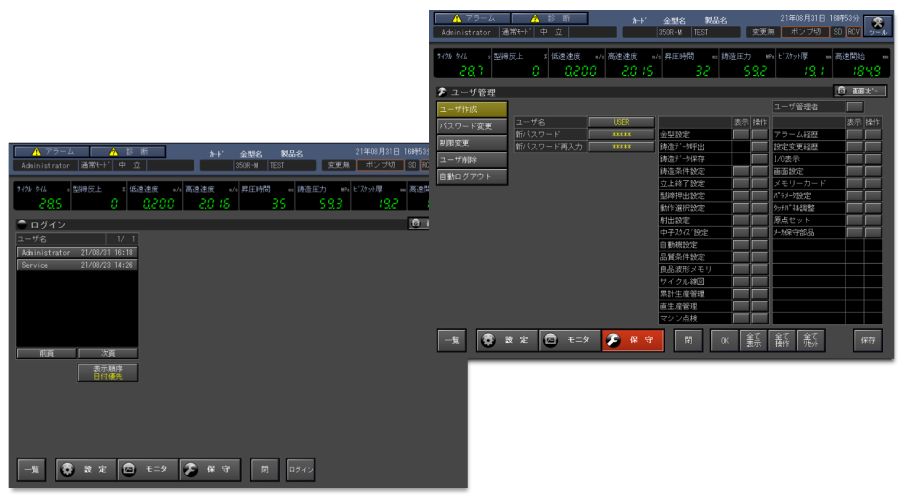Click the アラーム warning button in user management window

(470, 18)
